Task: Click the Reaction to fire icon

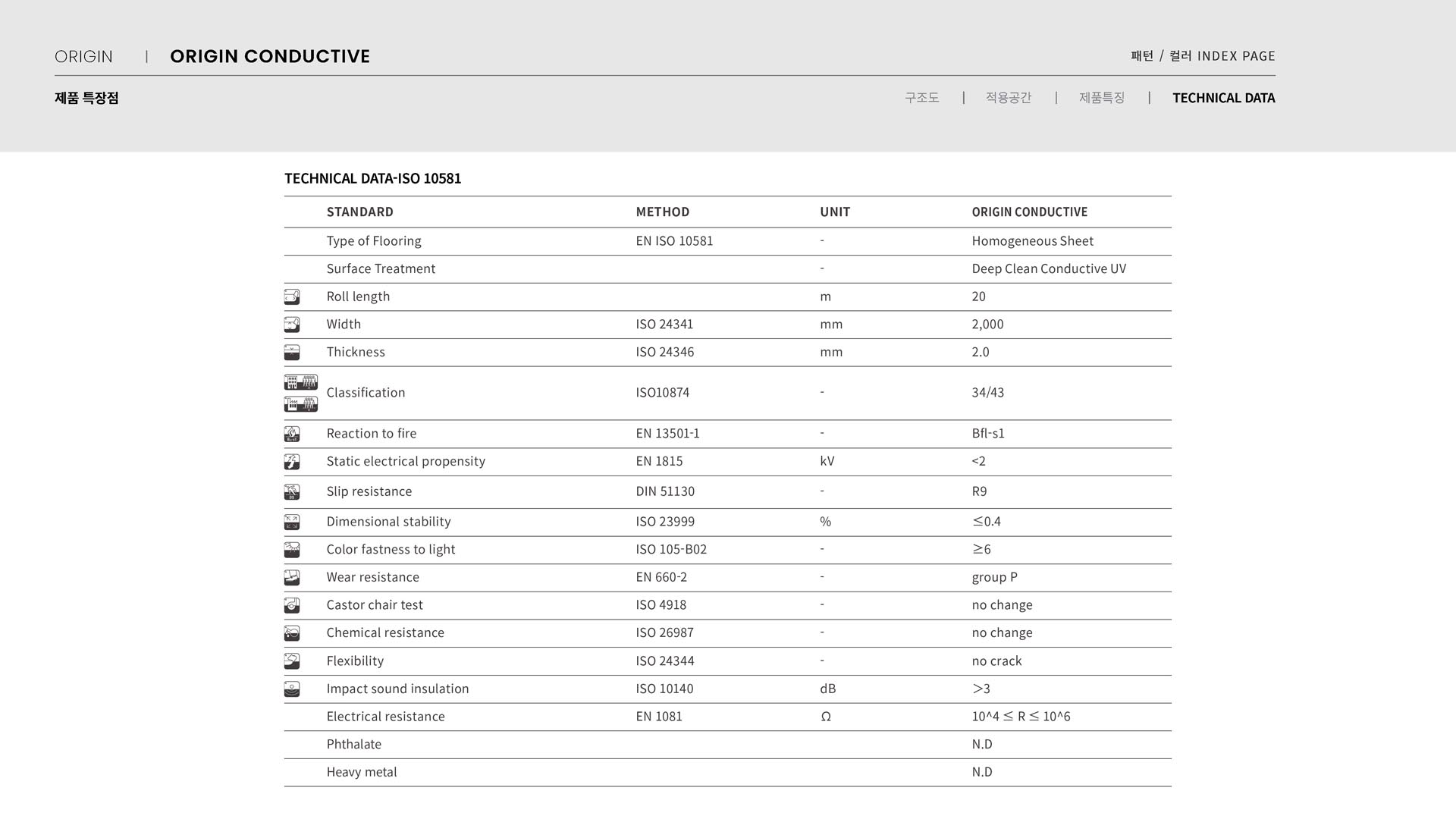Action: click(292, 434)
